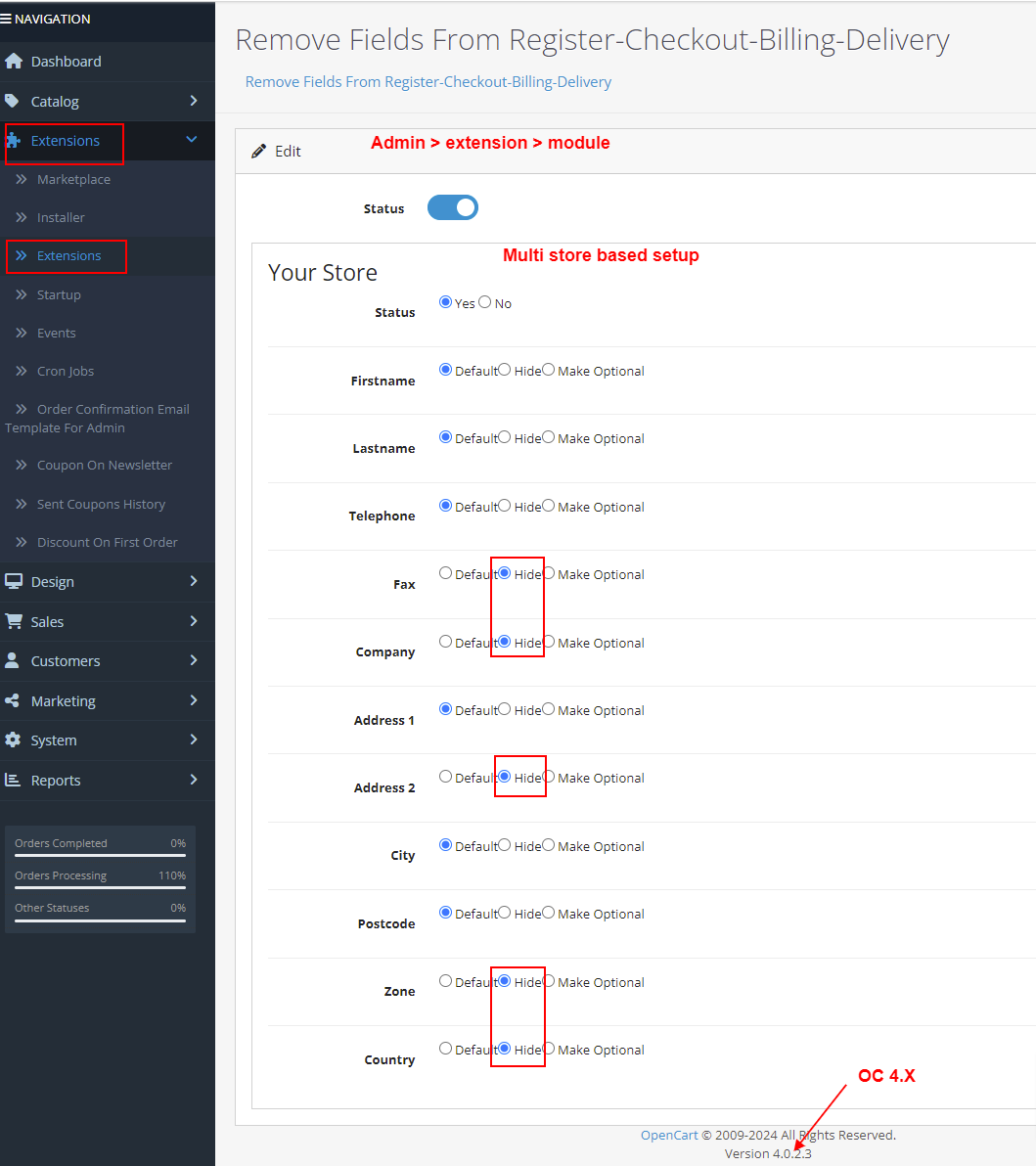Set Your Store Status to No
This screenshot has width=1036, height=1166.
pyautogui.click(x=485, y=302)
